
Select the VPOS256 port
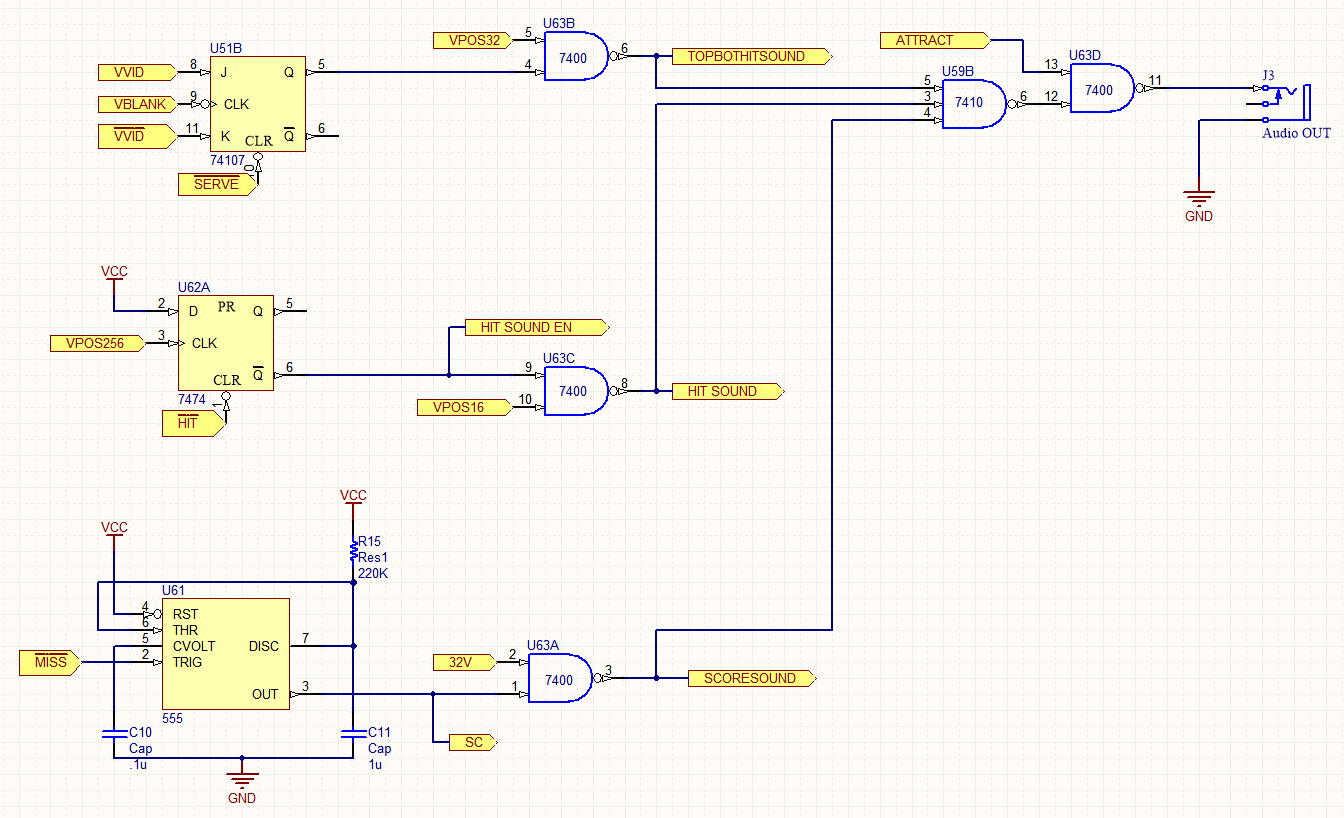98,343
